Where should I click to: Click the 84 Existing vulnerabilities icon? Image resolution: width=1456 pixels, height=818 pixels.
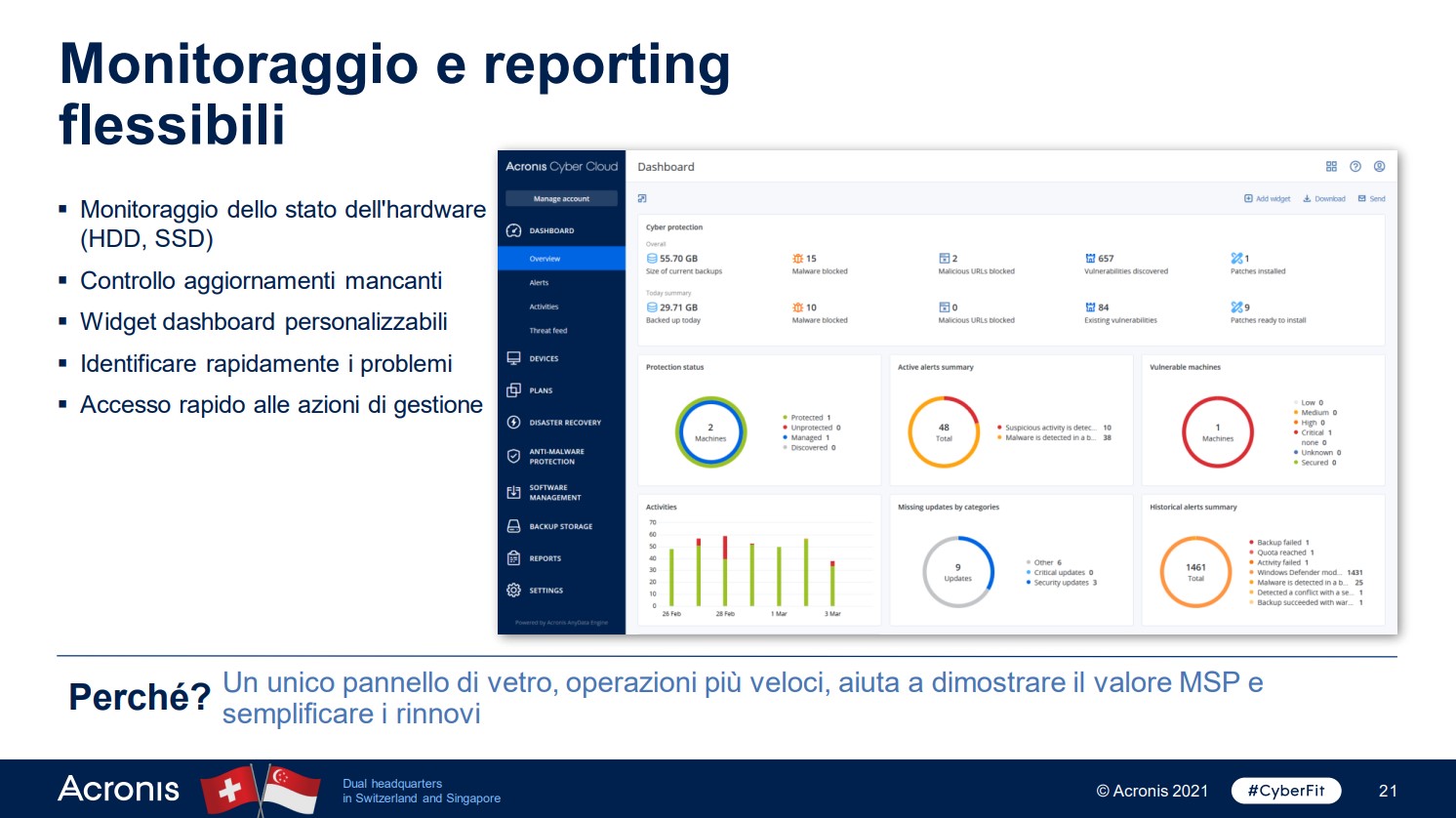tap(1090, 307)
